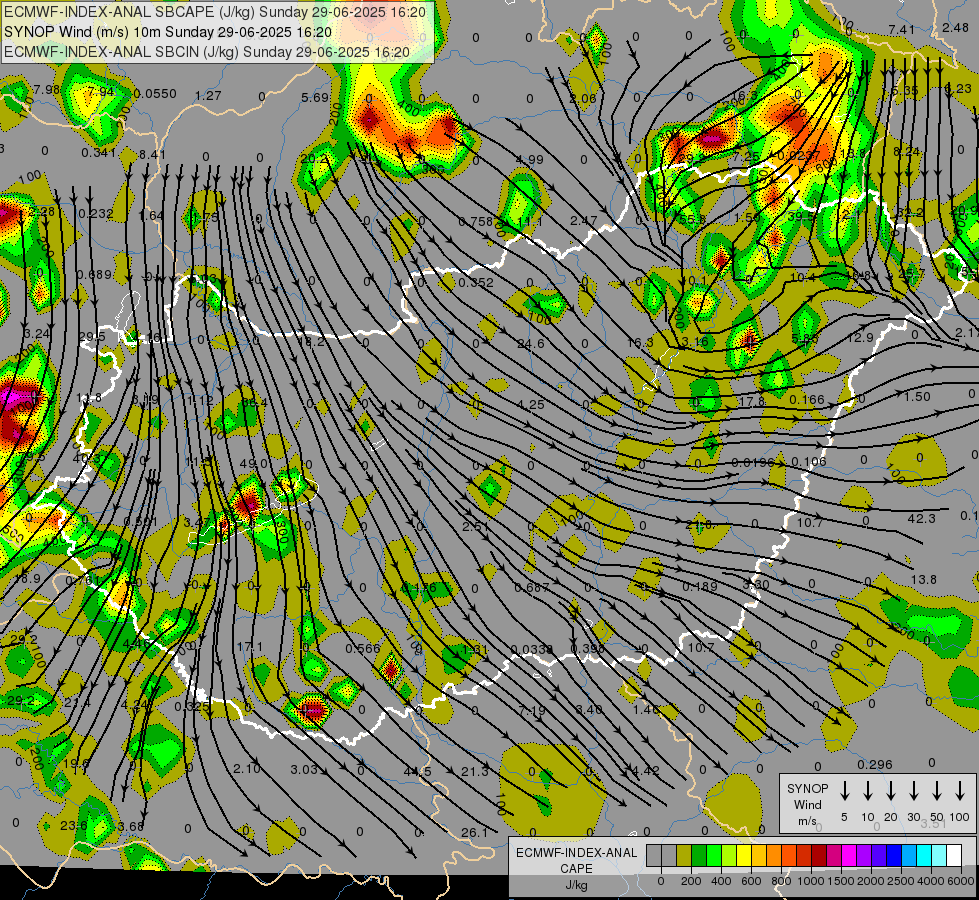Click the map value '5.69'
This screenshot has height=900, width=979.
pyautogui.click(x=314, y=97)
